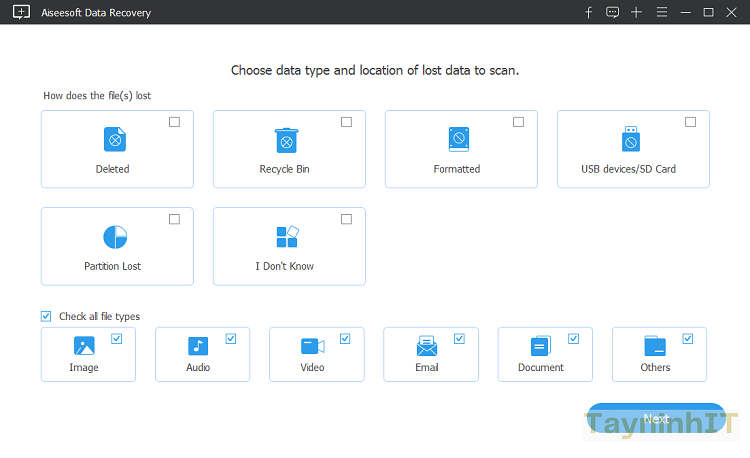Open the hamburger menu in title bar

point(661,12)
